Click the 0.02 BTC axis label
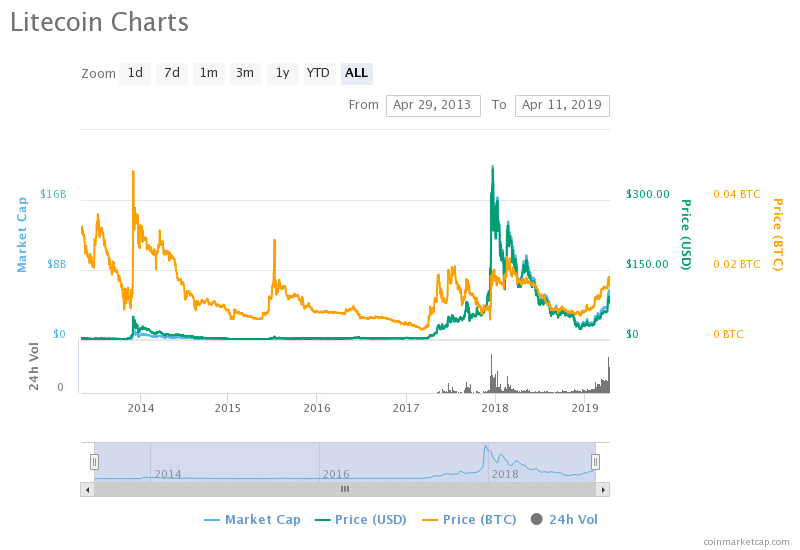This screenshot has width=800, height=550. (737, 264)
